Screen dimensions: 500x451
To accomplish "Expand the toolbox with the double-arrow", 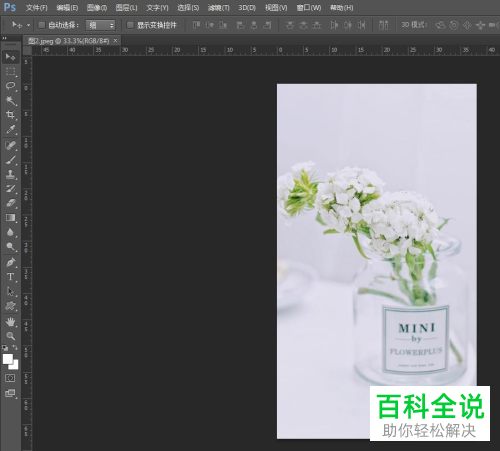I will pos(4,39).
